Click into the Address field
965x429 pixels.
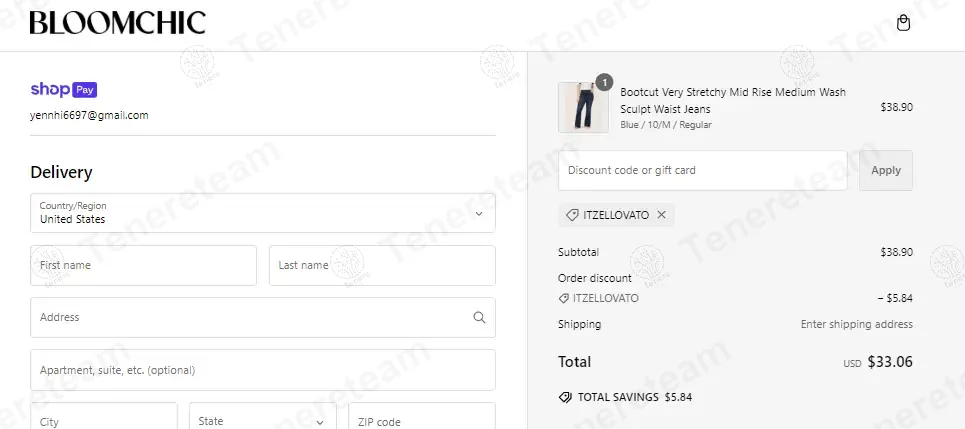pos(263,318)
